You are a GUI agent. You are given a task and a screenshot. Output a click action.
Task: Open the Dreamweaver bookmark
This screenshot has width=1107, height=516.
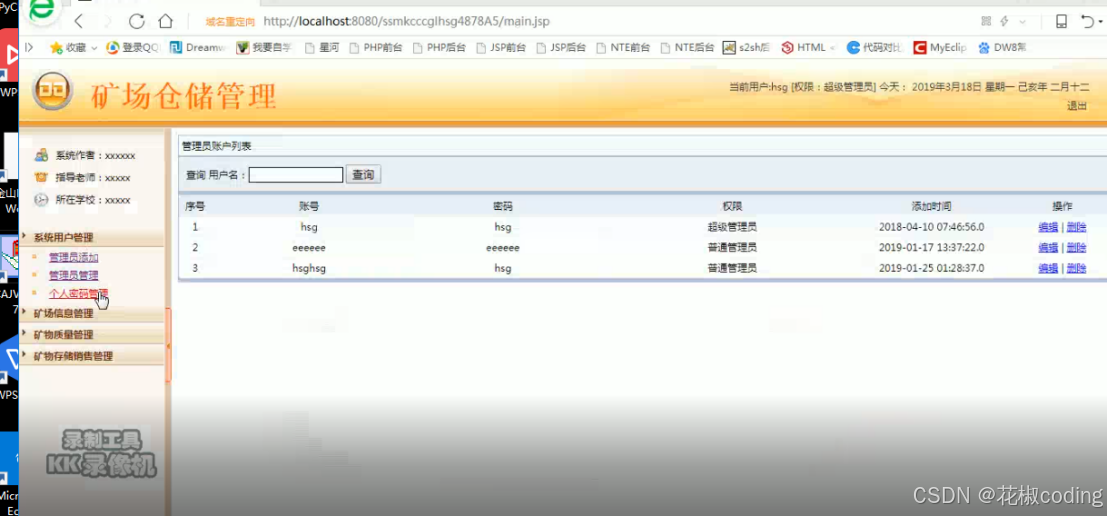pyautogui.click(x=195, y=48)
